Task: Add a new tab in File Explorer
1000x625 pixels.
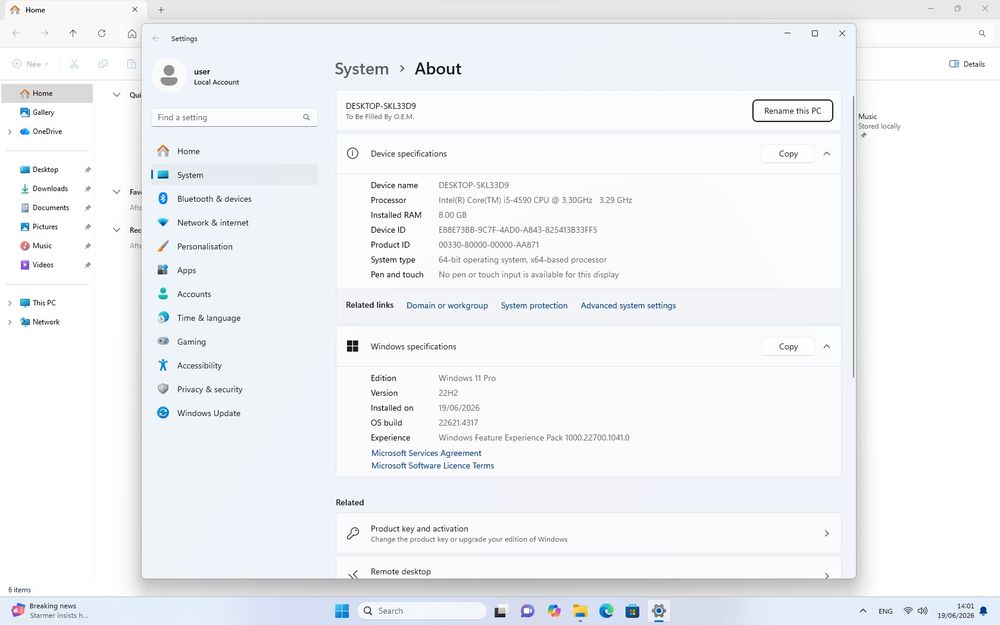Action: point(161,10)
